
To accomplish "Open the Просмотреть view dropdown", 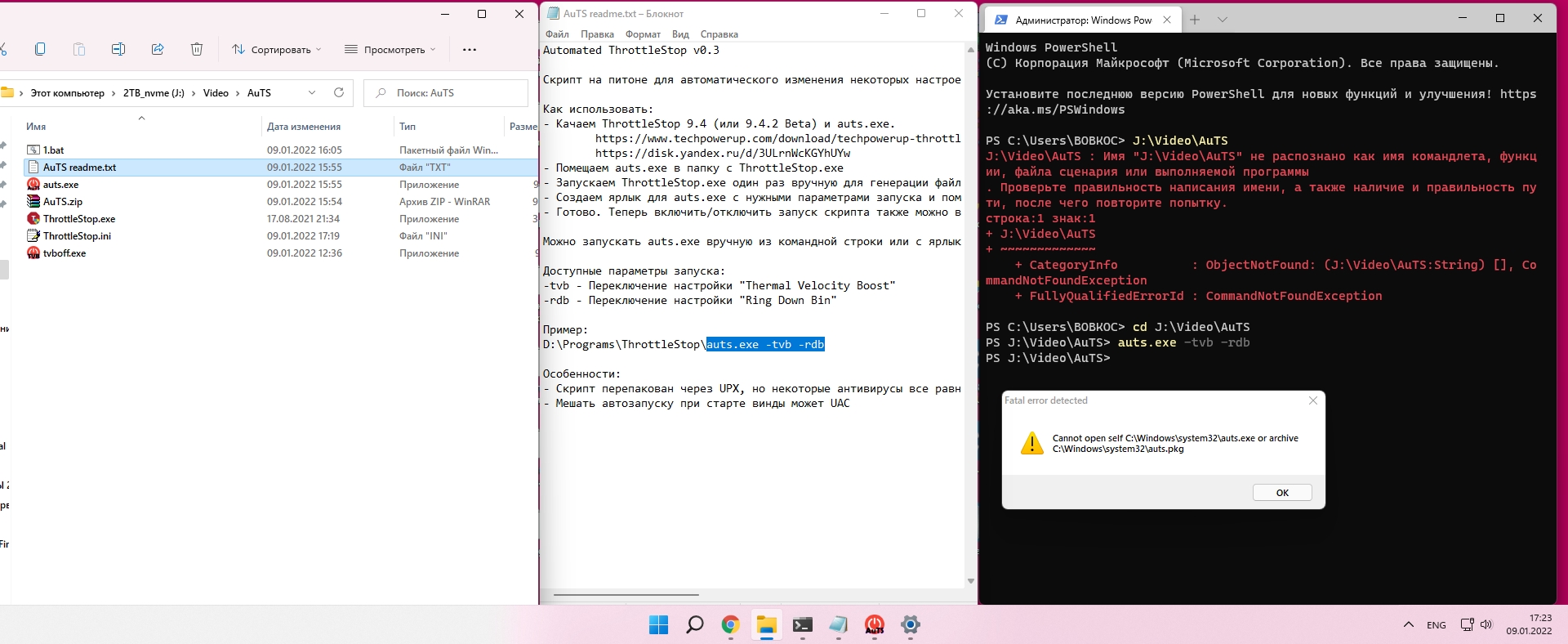I will coord(390,49).
